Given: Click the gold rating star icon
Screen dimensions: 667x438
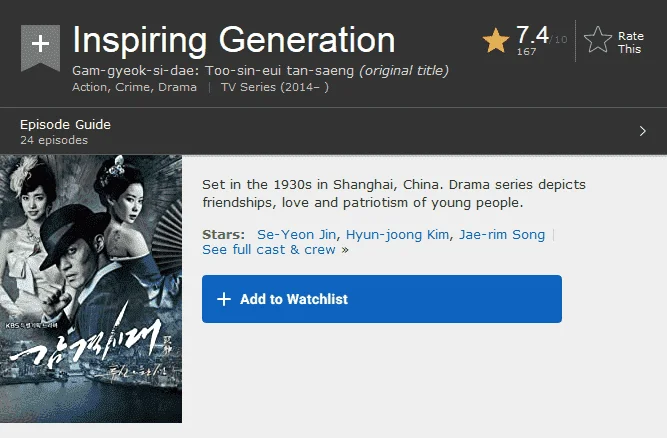Looking at the screenshot, I should coord(496,40).
